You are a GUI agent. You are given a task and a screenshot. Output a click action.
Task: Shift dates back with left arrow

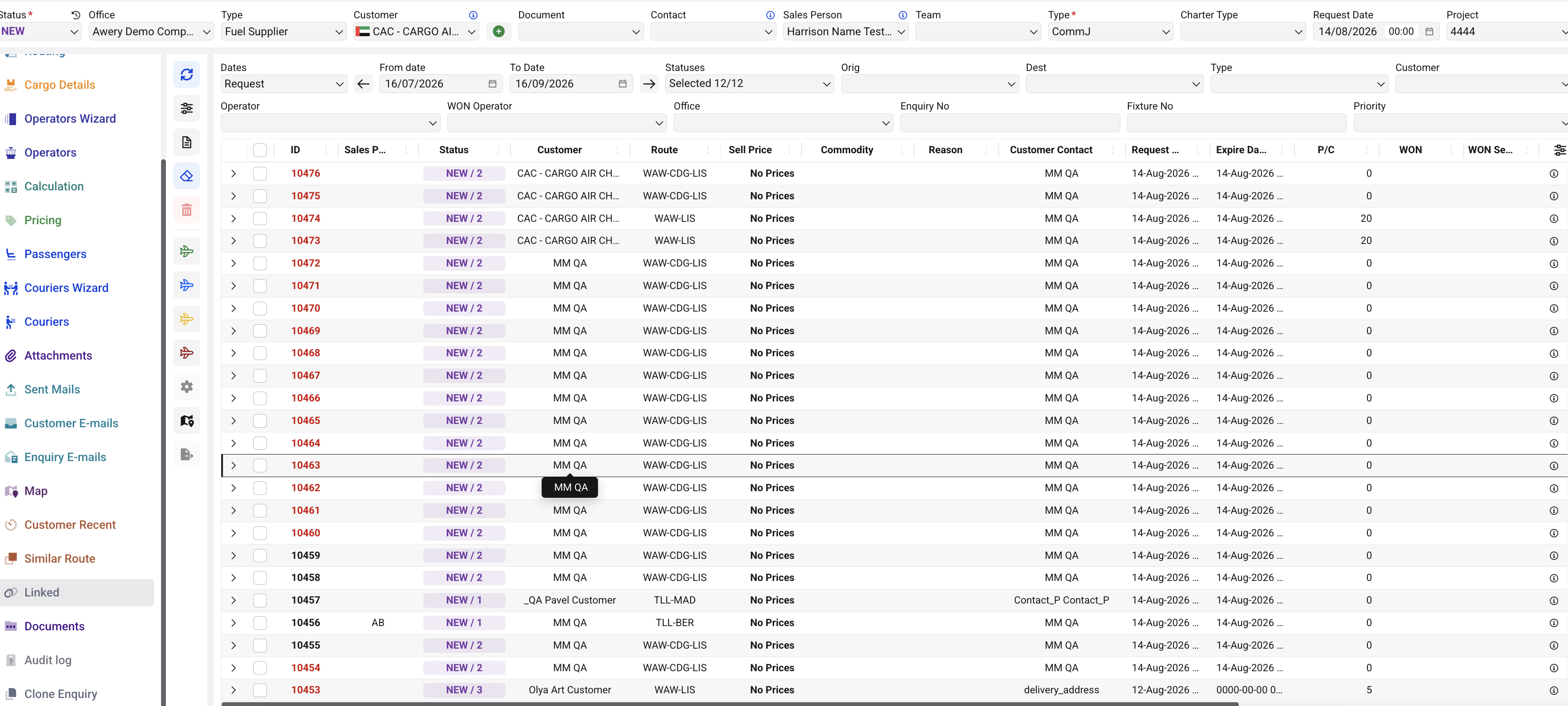coord(364,84)
